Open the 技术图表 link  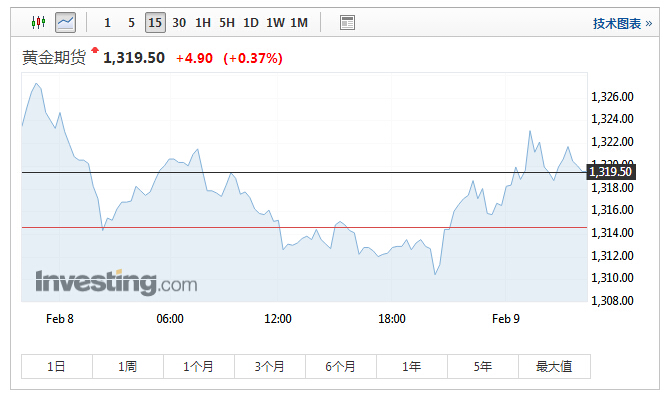(622, 23)
